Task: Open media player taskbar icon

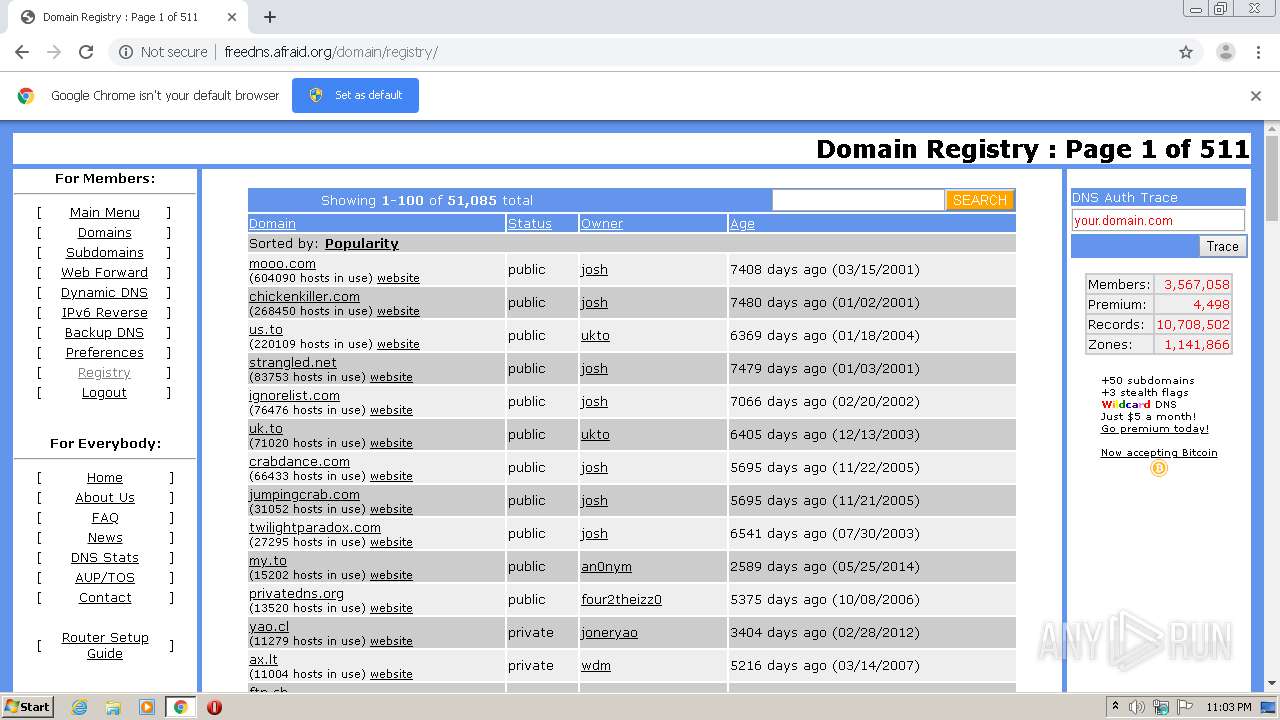Action: click(x=147, y=707)
